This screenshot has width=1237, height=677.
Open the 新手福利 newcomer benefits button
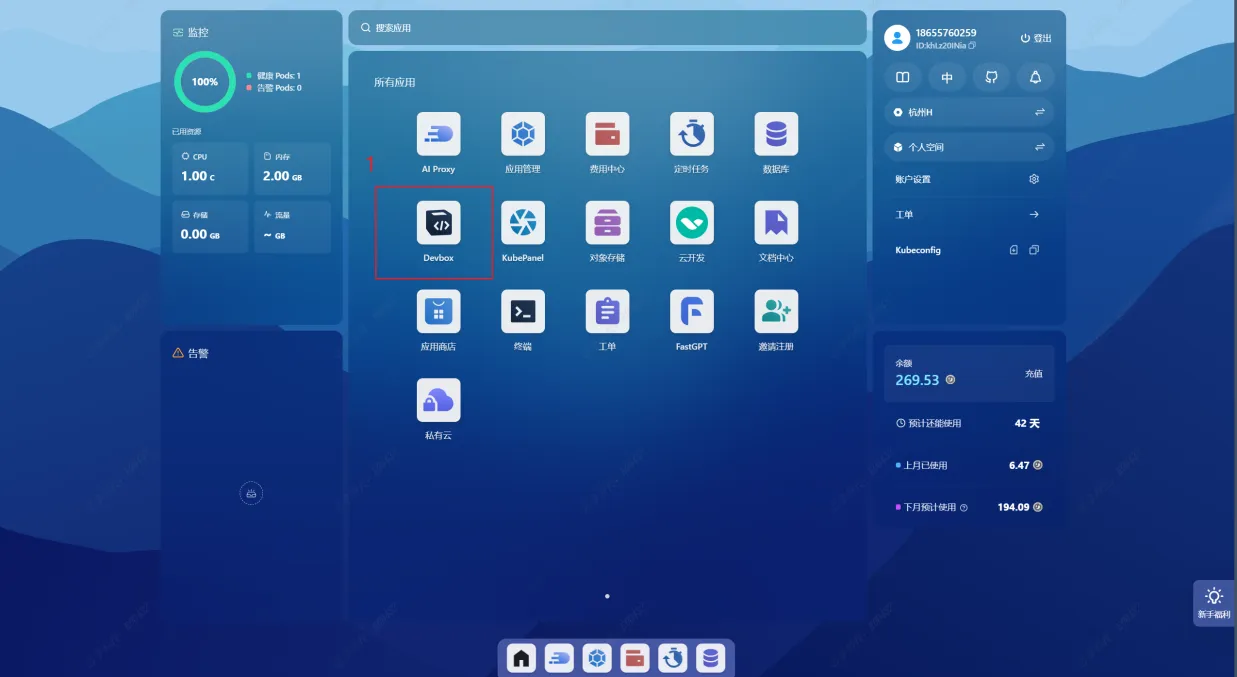click(x=1214, y=603)
